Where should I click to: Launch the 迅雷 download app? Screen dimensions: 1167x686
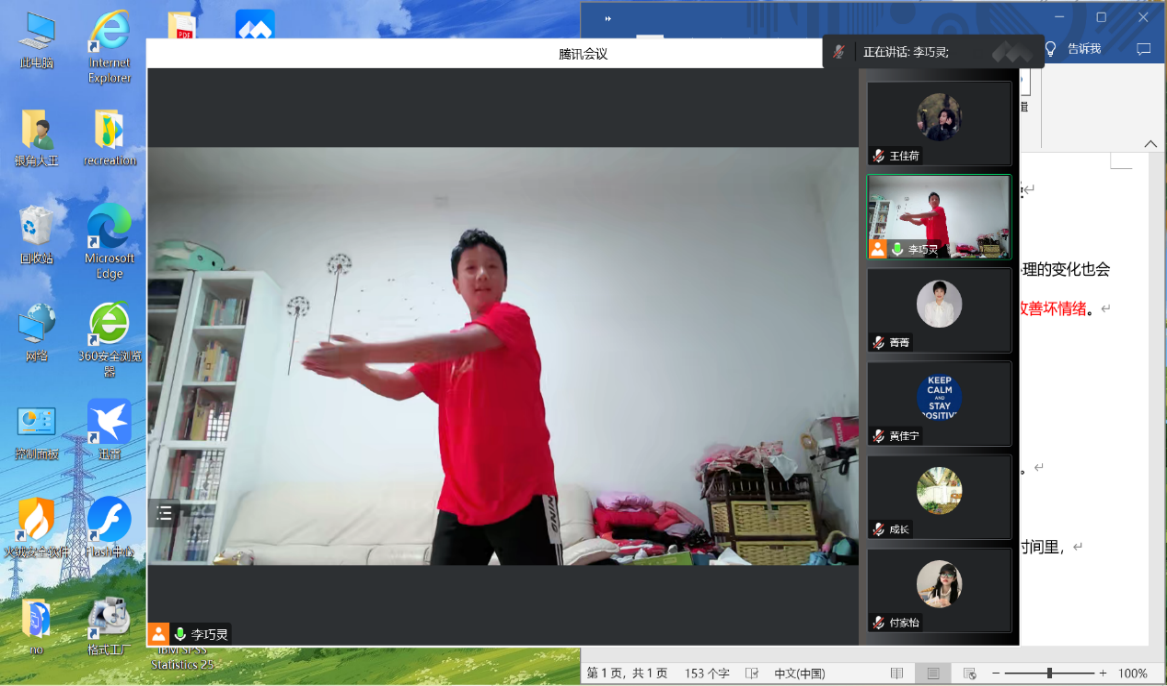(109, 430)
